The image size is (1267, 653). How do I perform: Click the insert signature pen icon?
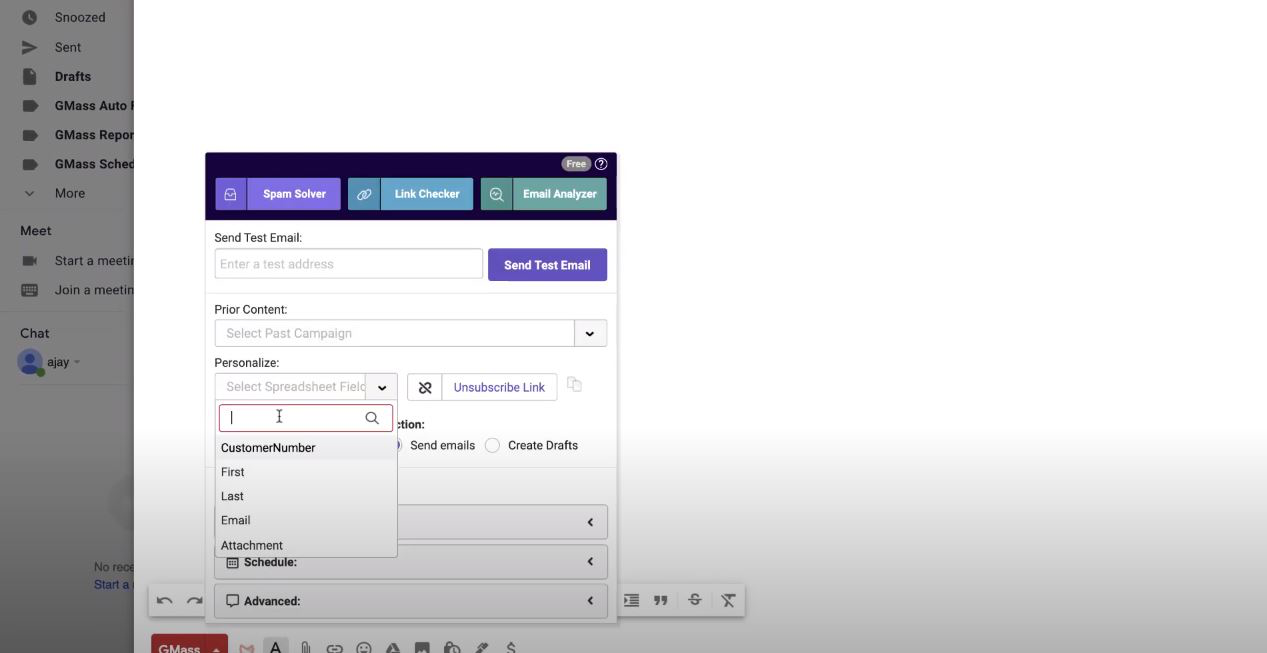(x=482, y=648)
